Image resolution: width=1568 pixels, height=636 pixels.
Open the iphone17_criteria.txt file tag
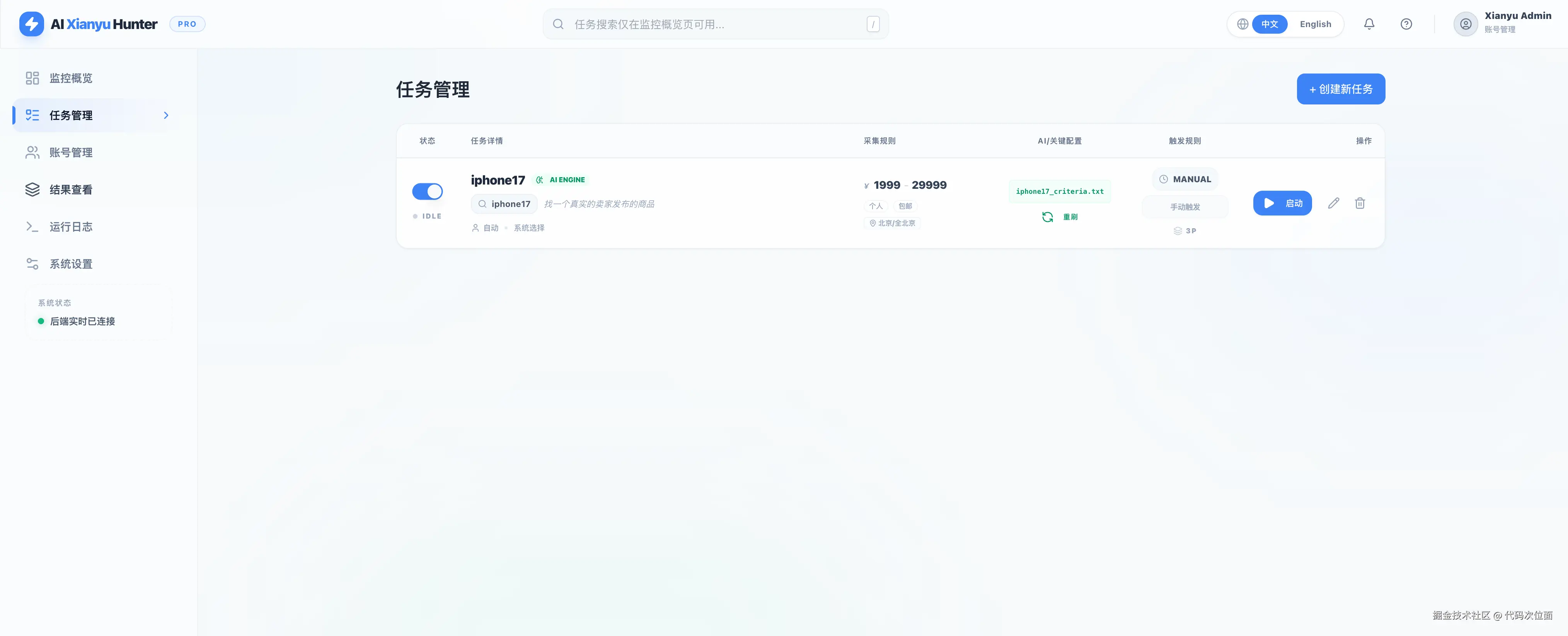[1059, 191]
